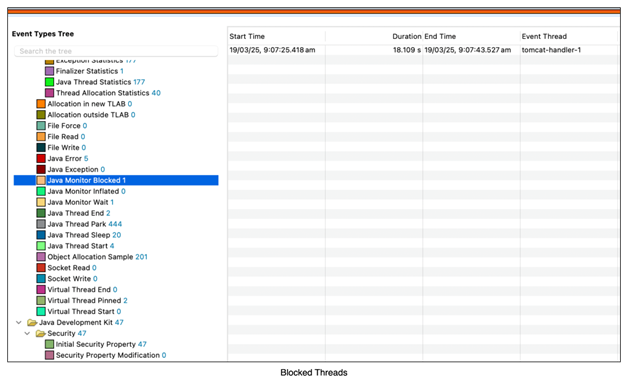Image resolution: width=628 pixels, height=391 pixels.
Task: Select Java Thread Statistics 177 item
Action: pyautogui.click(x=100, y=82)
